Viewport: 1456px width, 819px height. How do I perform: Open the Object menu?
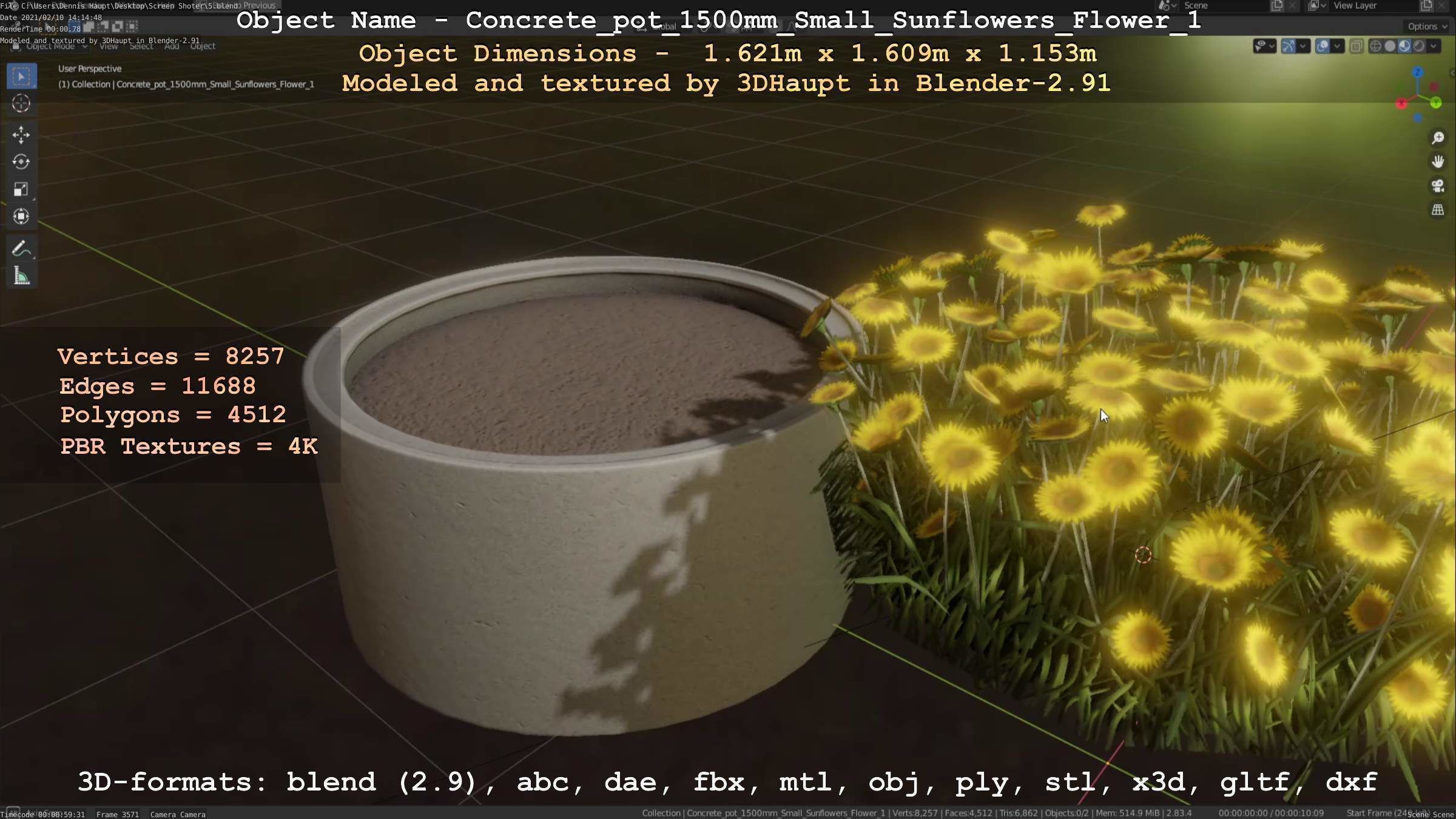pyautogui.click(x=203, y=46)
